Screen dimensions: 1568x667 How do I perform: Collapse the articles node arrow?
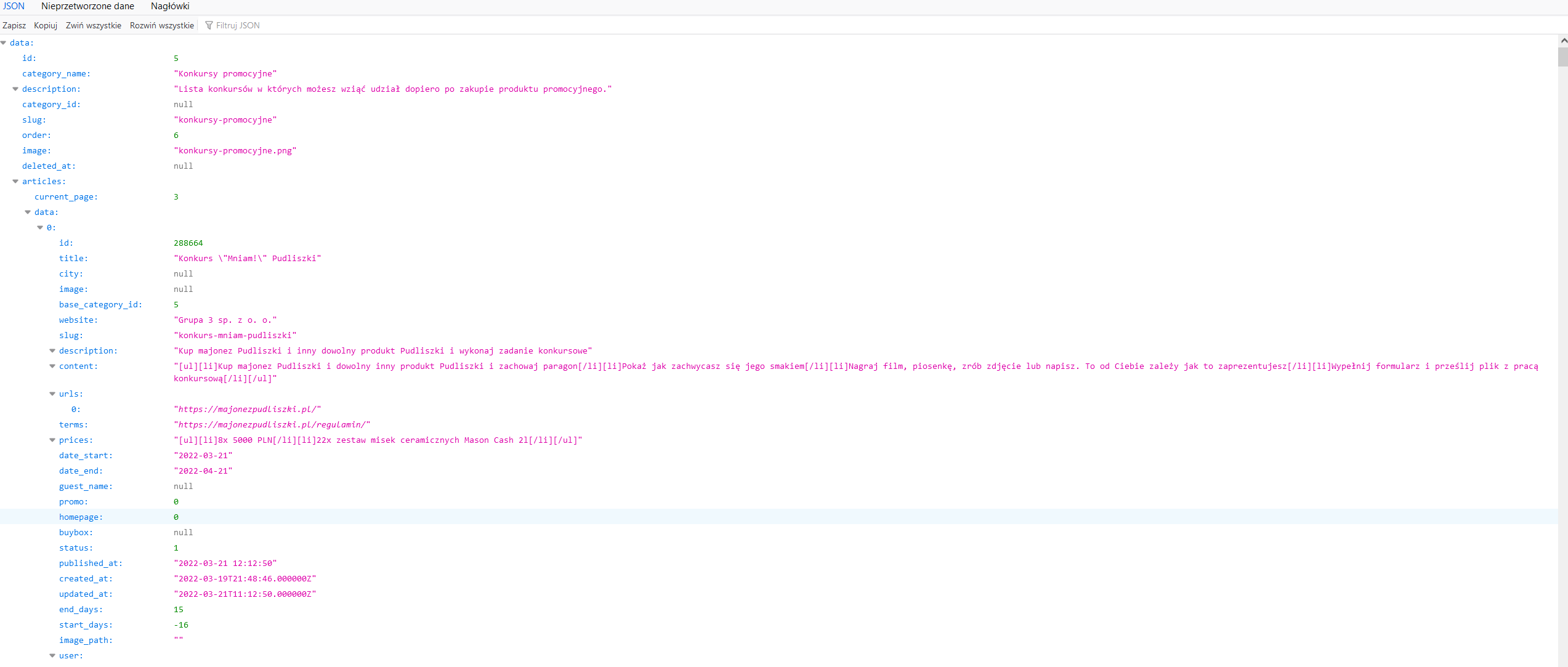tap(15, 181)
